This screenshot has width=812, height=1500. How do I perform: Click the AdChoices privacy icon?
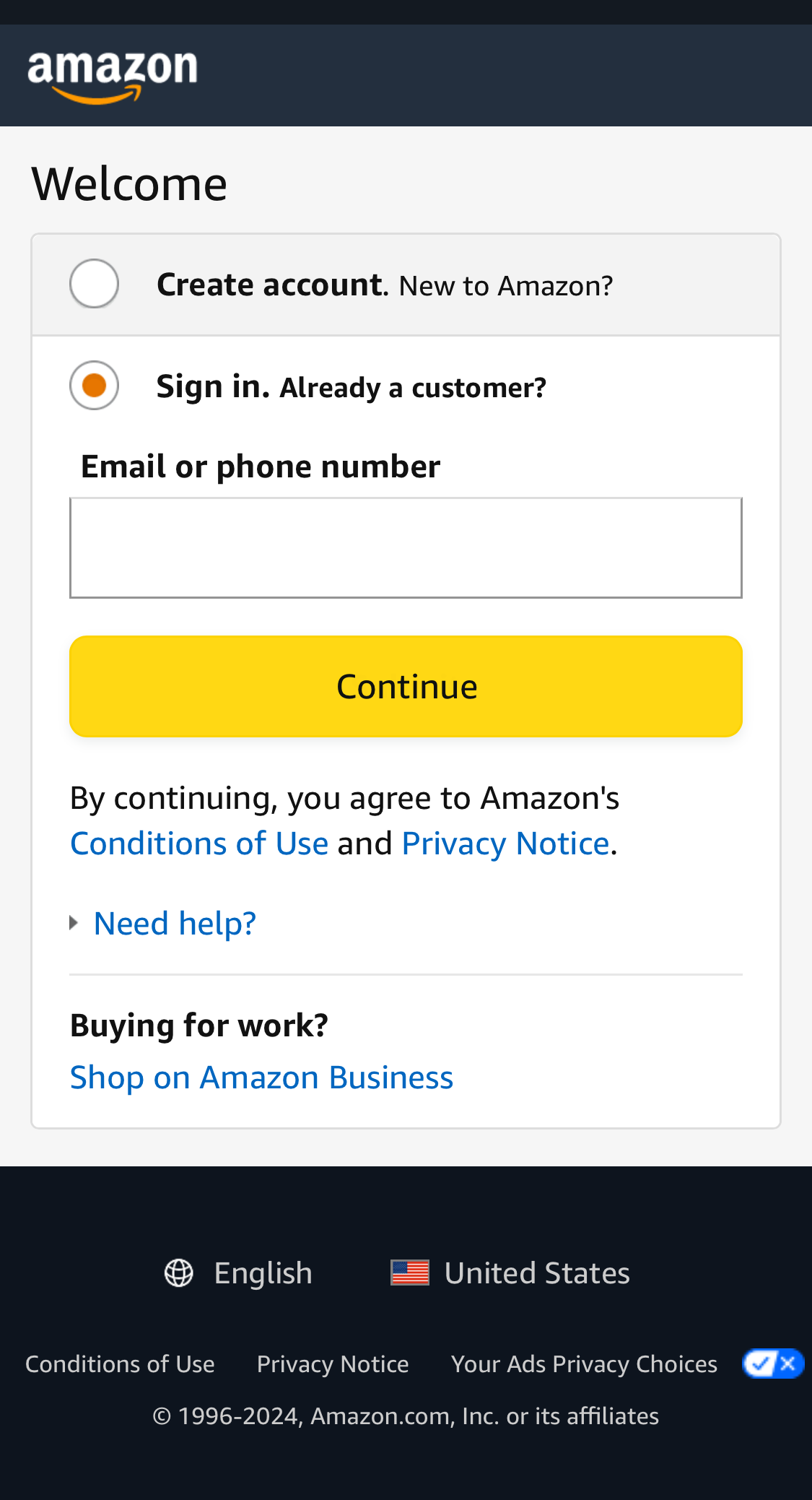(759, 1363)
